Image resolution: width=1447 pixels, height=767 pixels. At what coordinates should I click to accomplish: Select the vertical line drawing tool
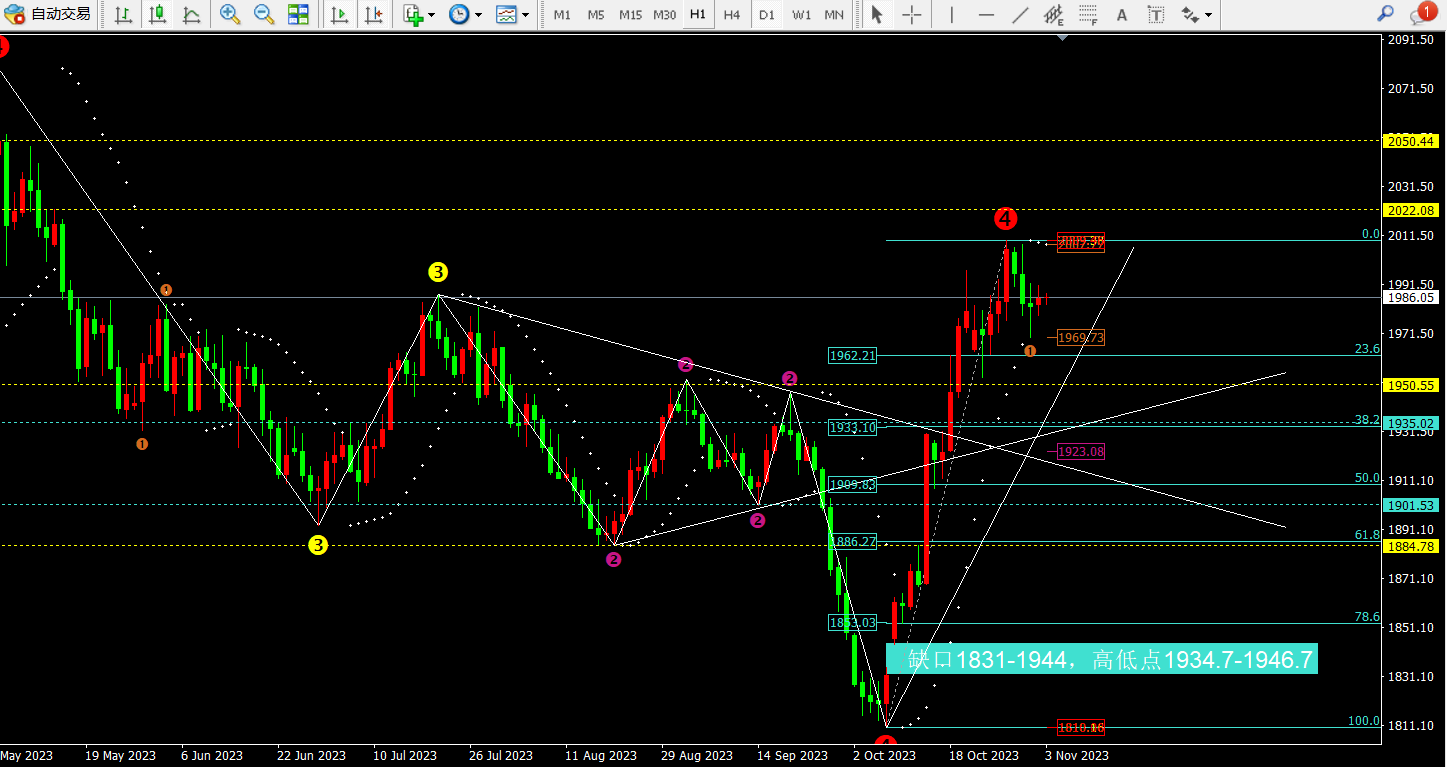[951, 14]
